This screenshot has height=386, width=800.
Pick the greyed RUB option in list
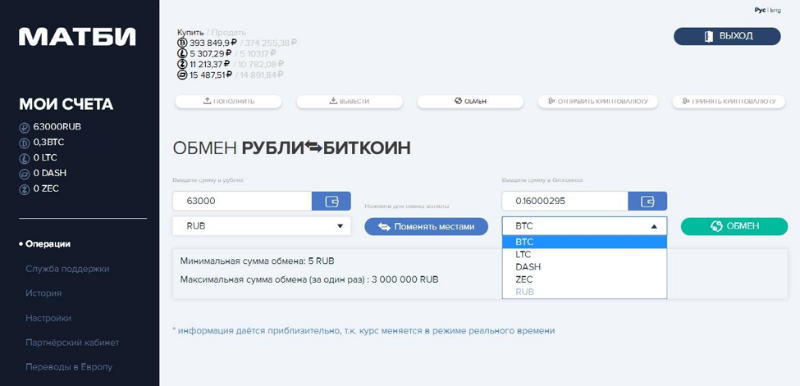[584, 292]
